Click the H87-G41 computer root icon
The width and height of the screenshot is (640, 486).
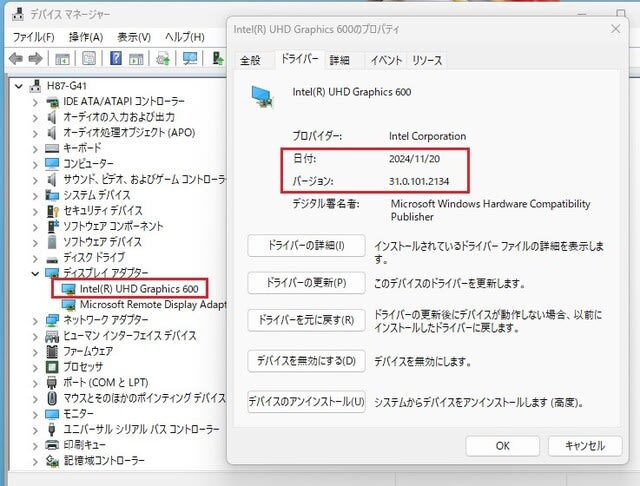tap(36, 86)
